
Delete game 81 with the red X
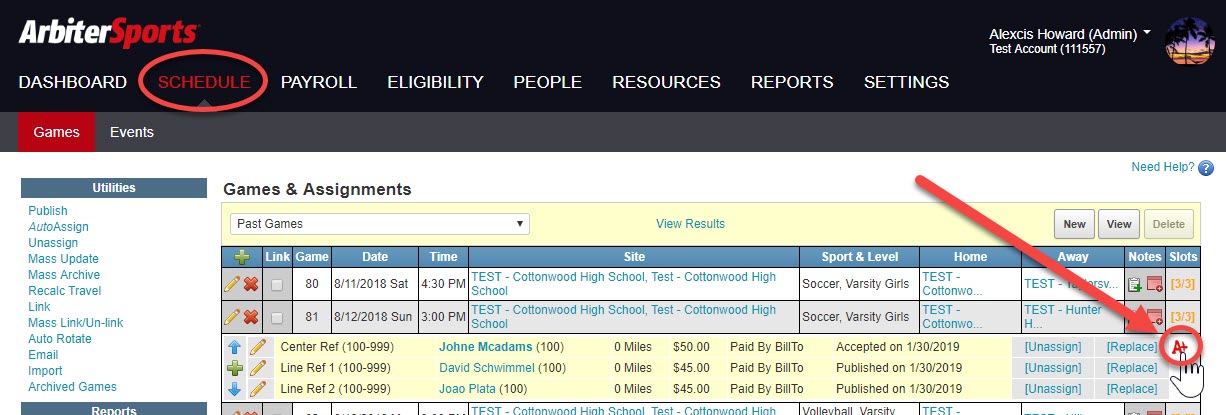tap(251, 317)
